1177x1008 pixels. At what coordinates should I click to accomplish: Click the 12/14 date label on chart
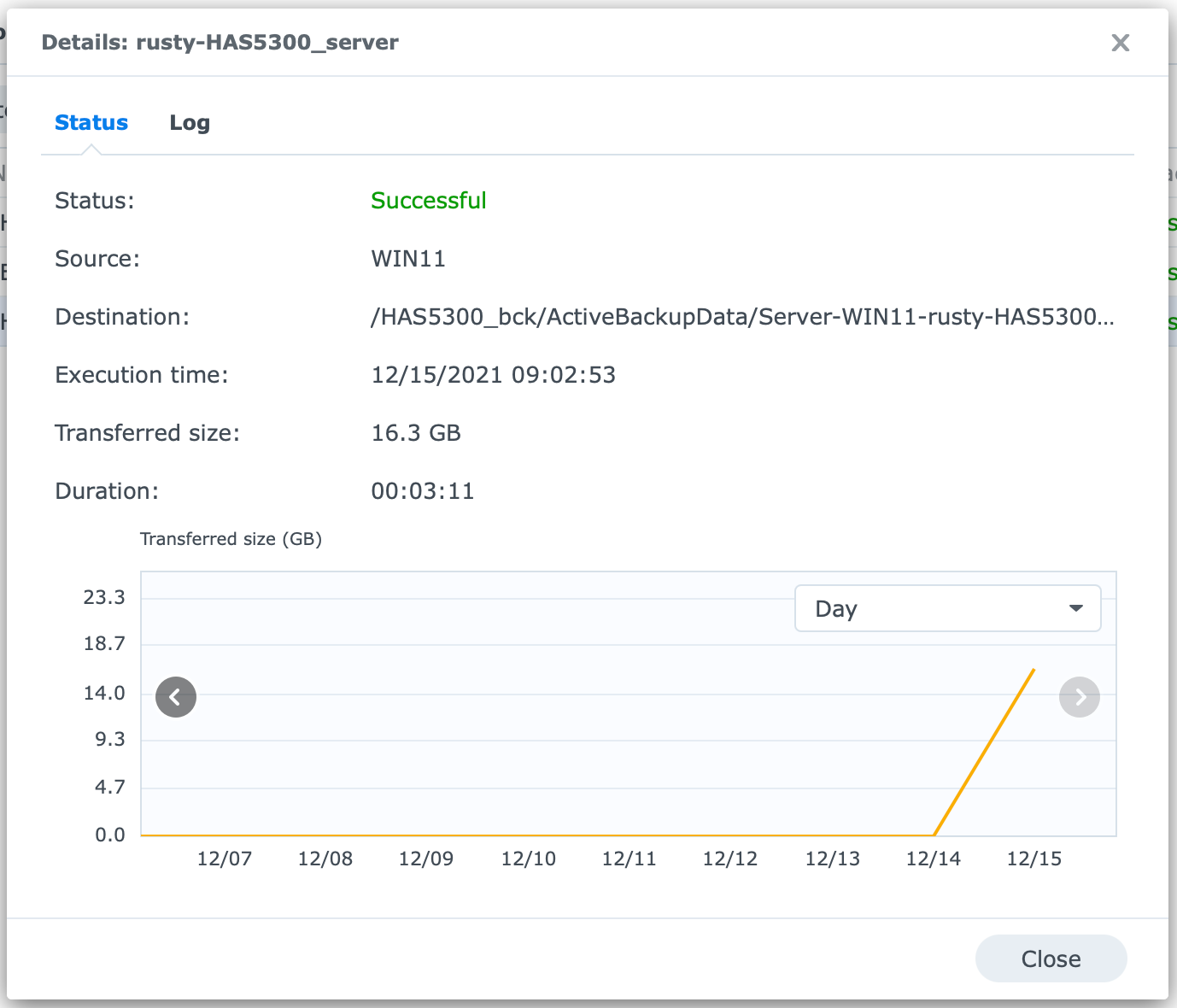click(933, 859)
